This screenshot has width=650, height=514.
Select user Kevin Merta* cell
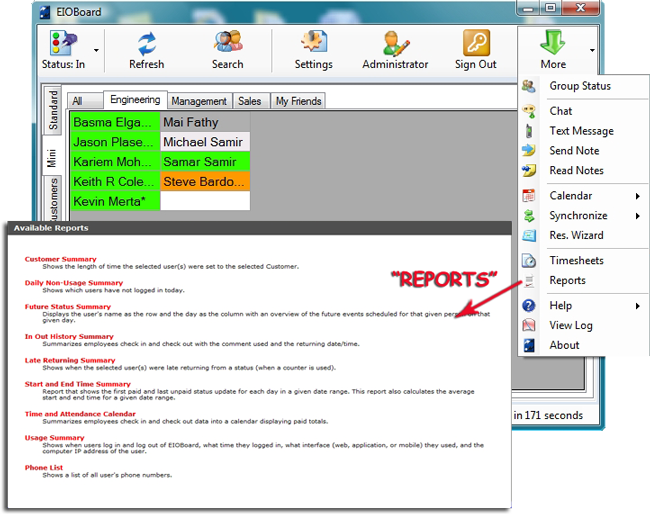coord(115,201)
